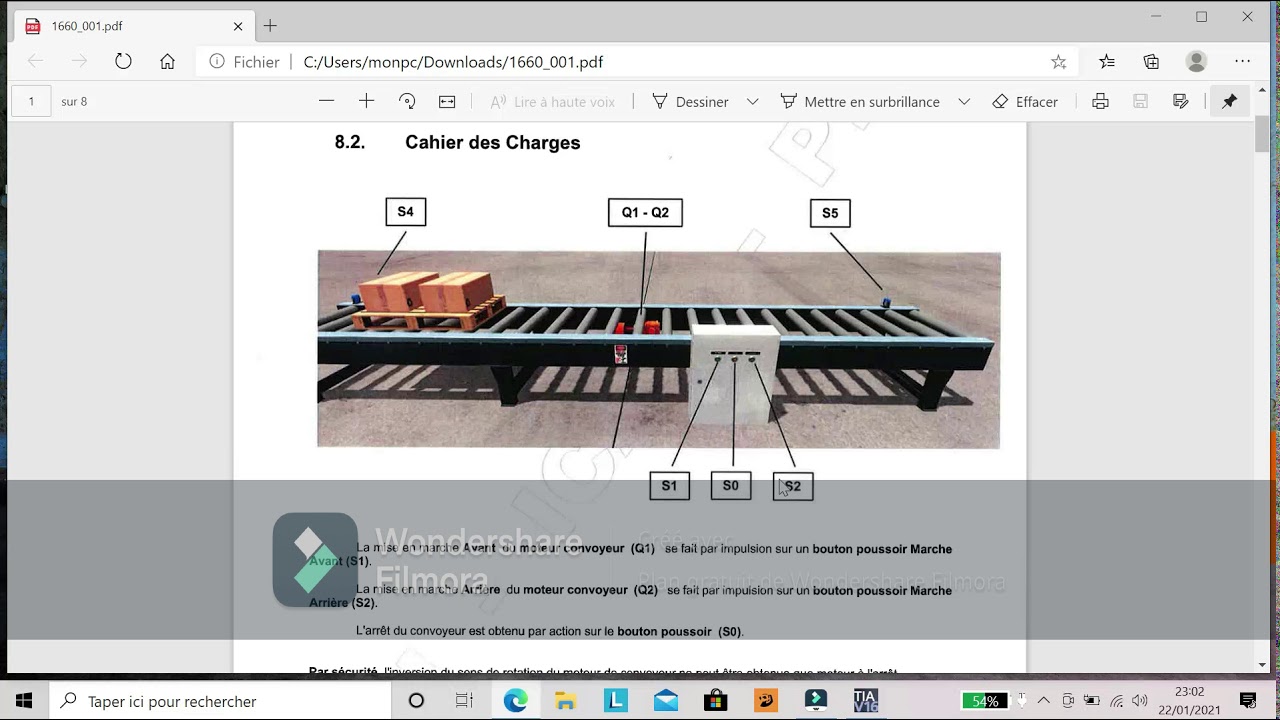Click the 54% battery indicator
1280x720 pixels.
pos(984,701)
